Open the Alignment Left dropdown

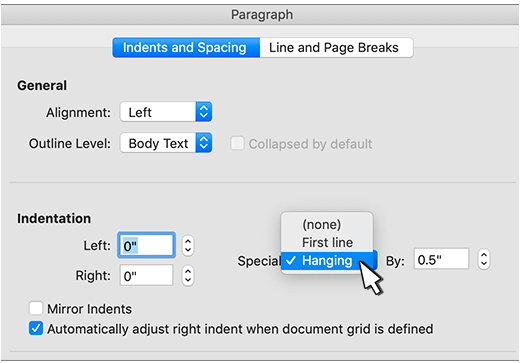166,112
